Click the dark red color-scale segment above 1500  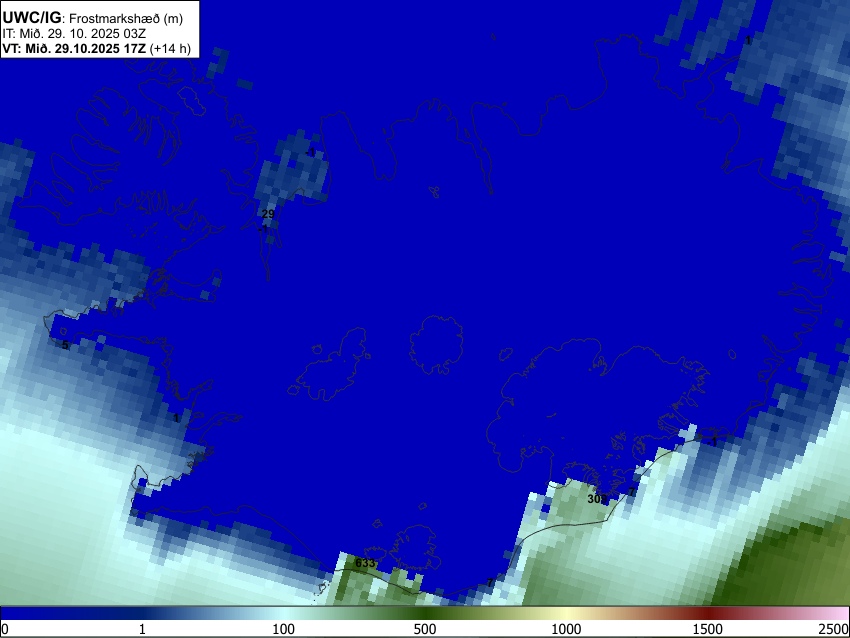(707, 614)
